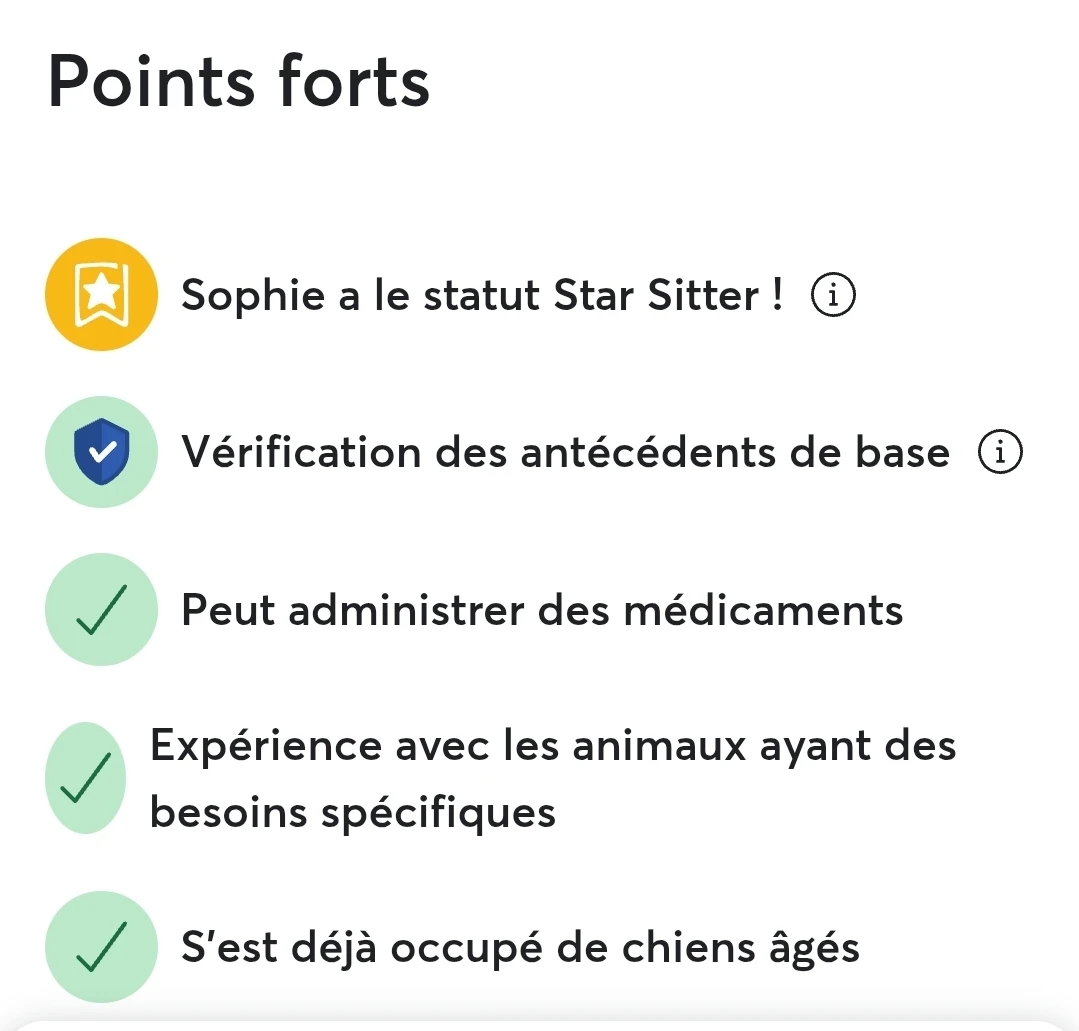Select the 'Vérification des antécédents de base' text
Viewport: 1079px width, 1031px height.
(x=565, y=452)
